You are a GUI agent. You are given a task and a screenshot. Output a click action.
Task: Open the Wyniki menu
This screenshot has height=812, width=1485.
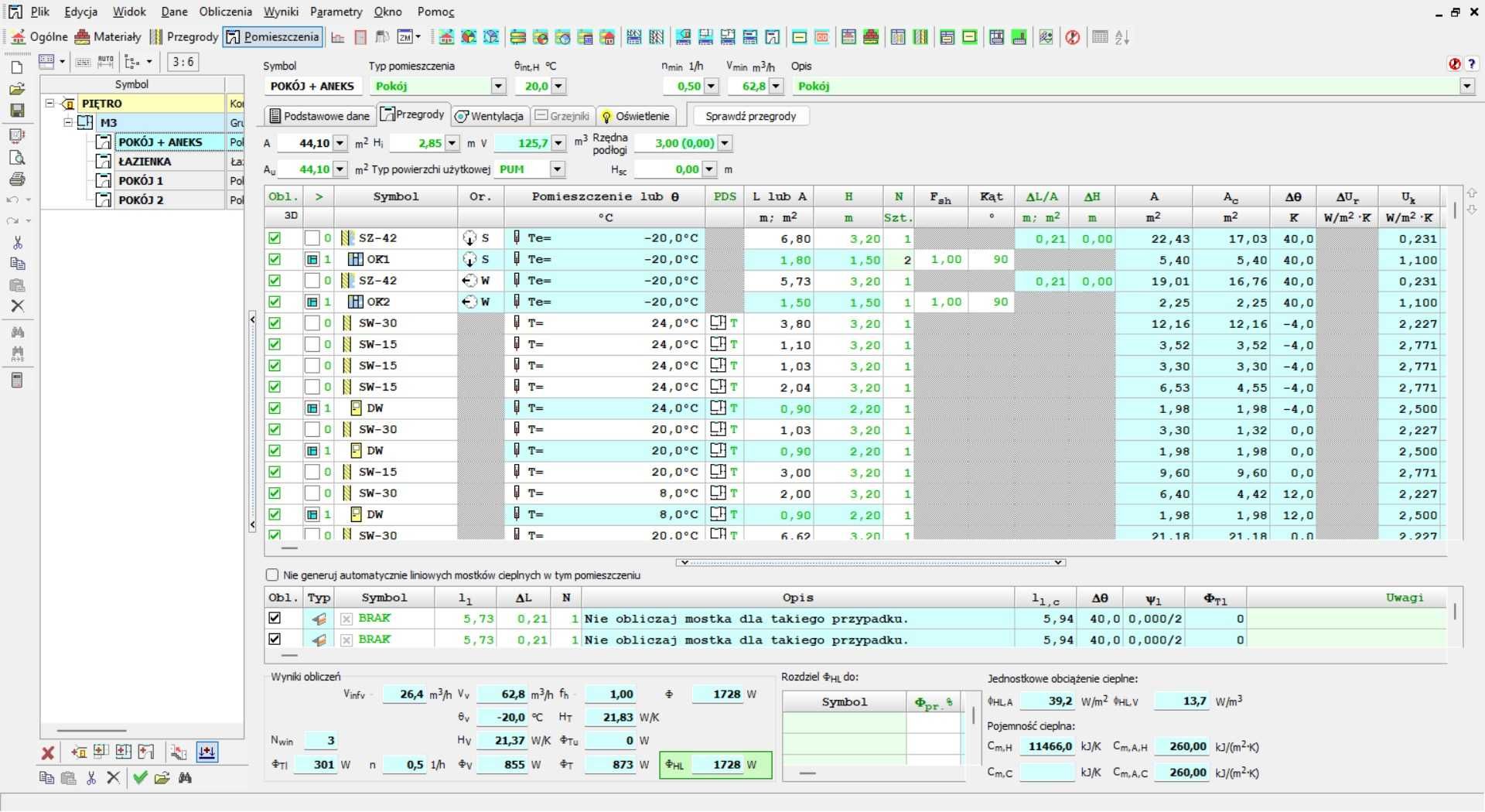tap(281, 12)
